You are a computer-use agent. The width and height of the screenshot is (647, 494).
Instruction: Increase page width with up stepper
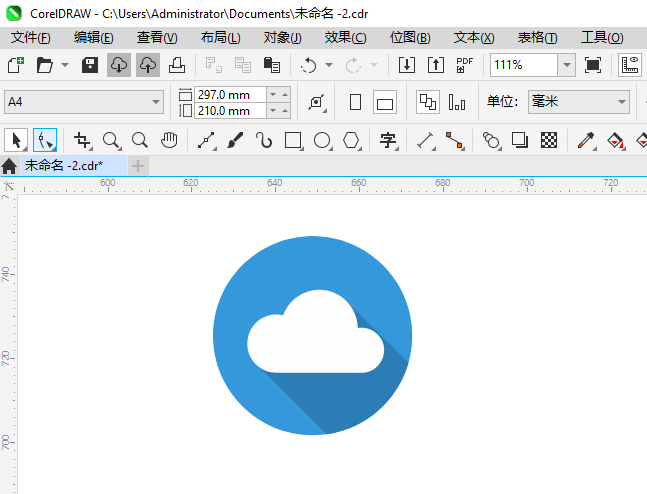point(285,95)
